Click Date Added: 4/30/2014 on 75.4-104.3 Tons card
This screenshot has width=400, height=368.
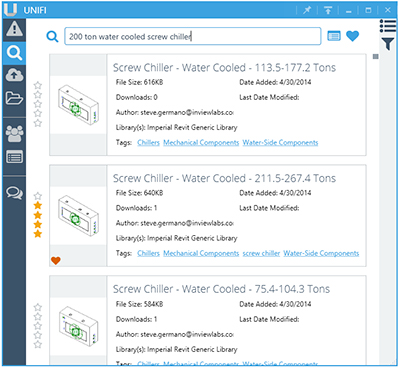tap(275, 304)
